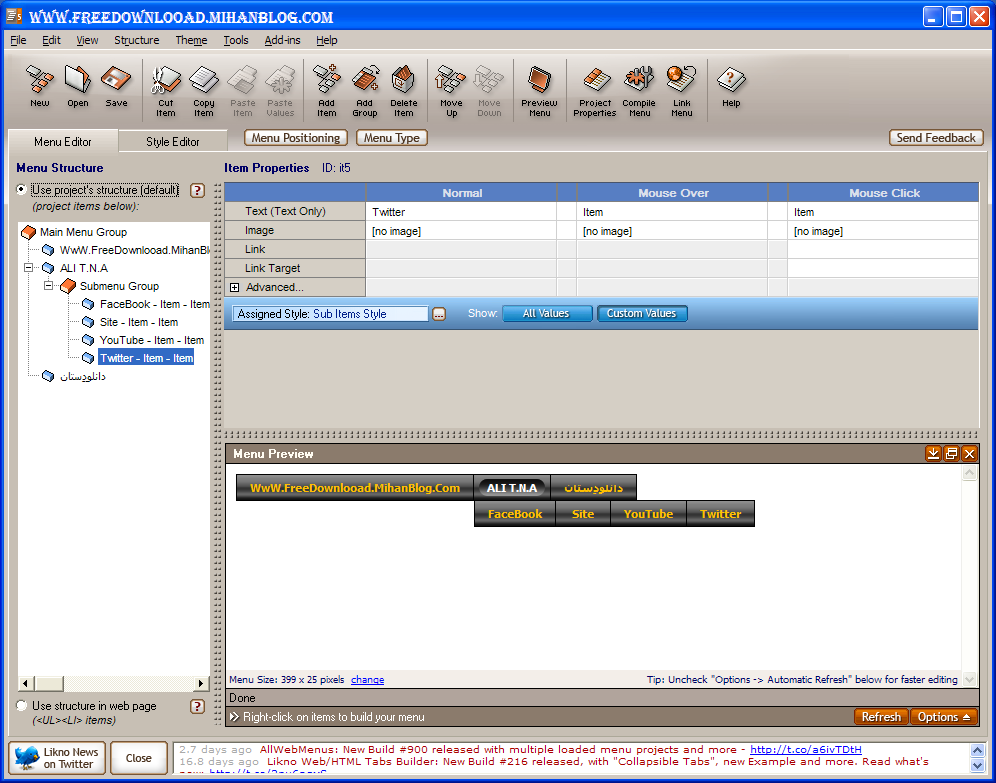Float the Menu Preview panel window icon
This screenshot has height=783, width=996.
[x=951, y=453]
